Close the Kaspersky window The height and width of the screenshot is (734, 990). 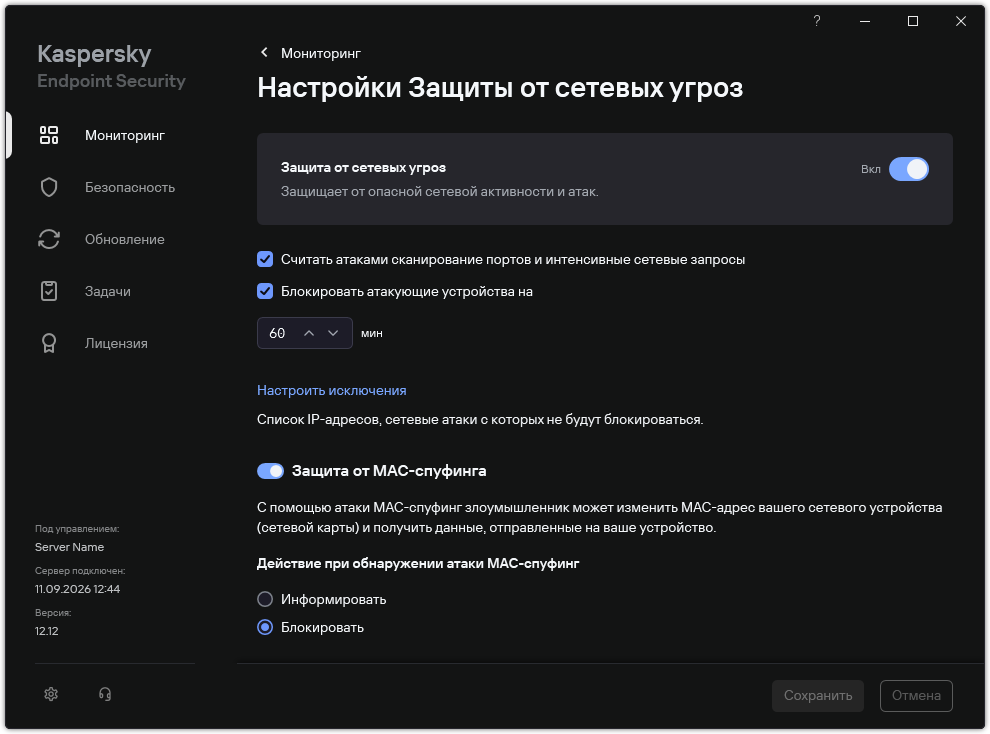(961, 21)
